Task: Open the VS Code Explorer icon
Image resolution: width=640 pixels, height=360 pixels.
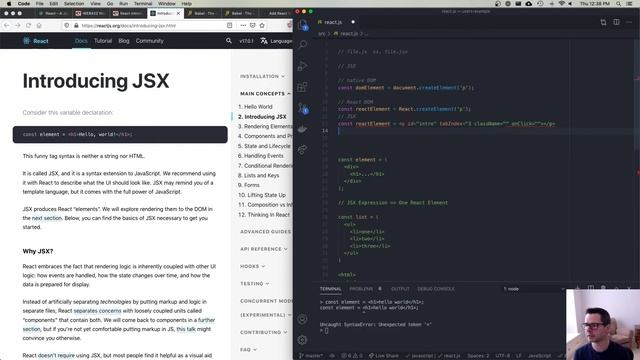Action: 302,25
